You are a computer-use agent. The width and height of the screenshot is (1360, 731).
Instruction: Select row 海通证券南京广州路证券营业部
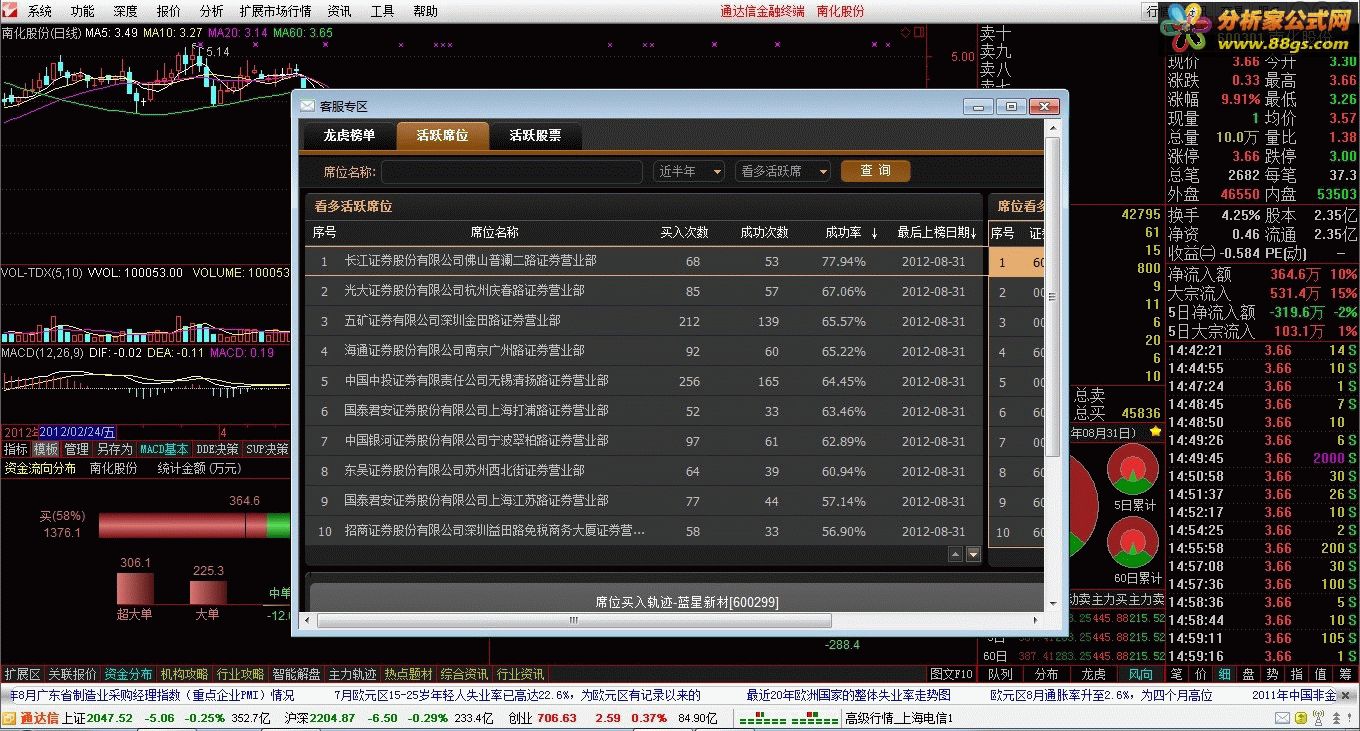(644, 351)
